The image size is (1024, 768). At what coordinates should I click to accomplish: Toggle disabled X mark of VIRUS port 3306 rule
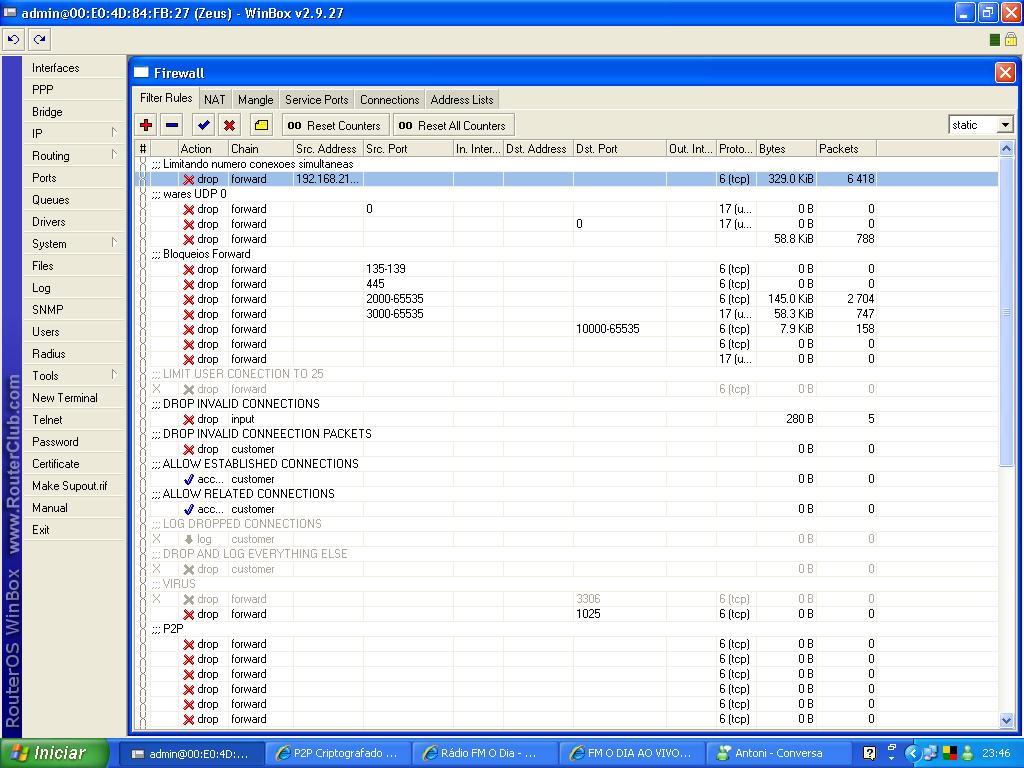pyautogui.click(x=157, y=599)
